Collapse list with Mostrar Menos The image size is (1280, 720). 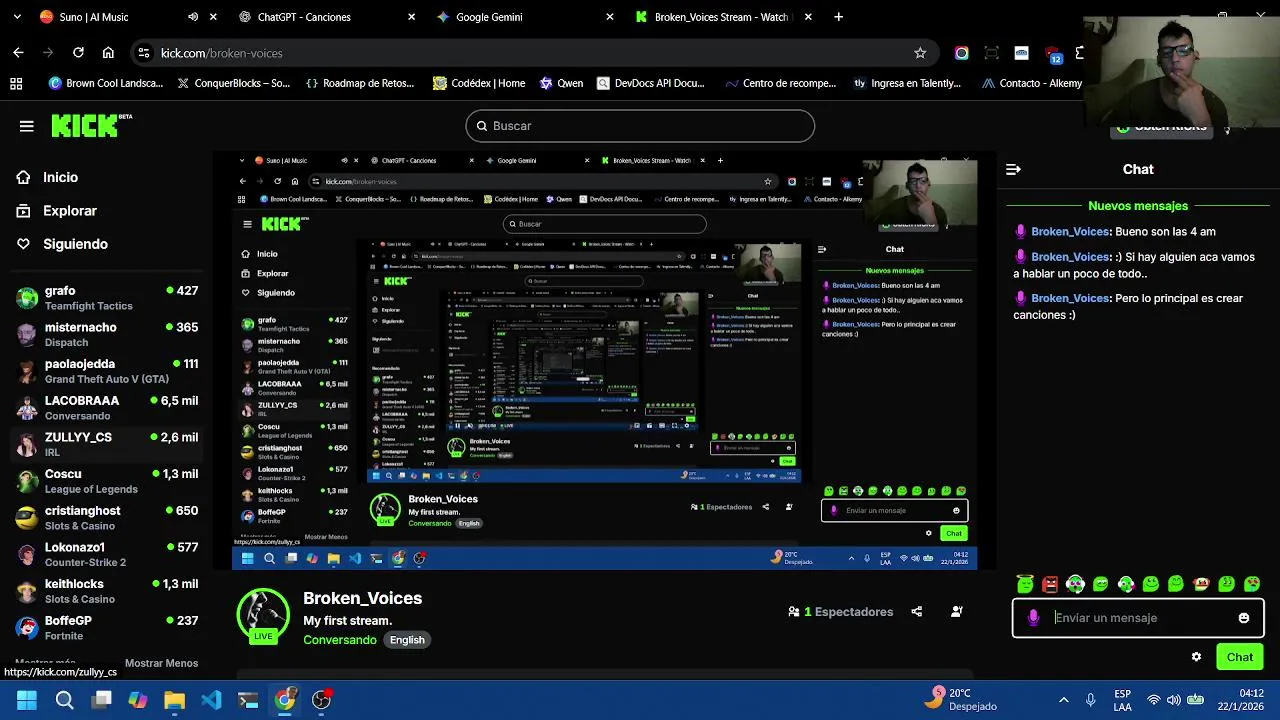(x=161, y=663)
